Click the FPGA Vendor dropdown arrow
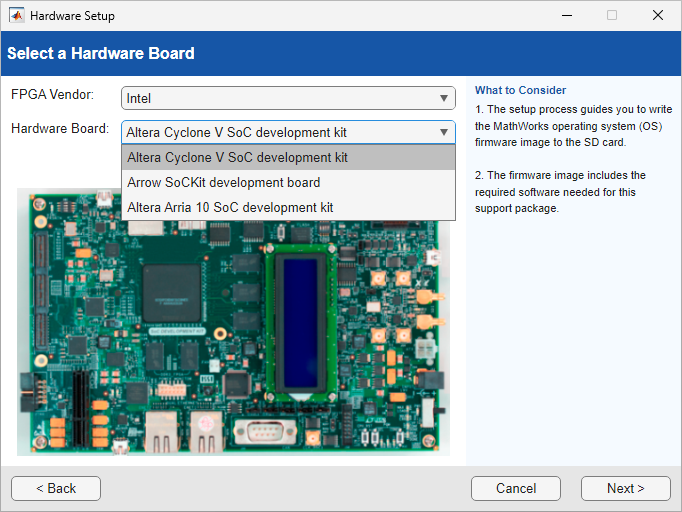Viewport: 682px width, 512px height. point(444,98)
